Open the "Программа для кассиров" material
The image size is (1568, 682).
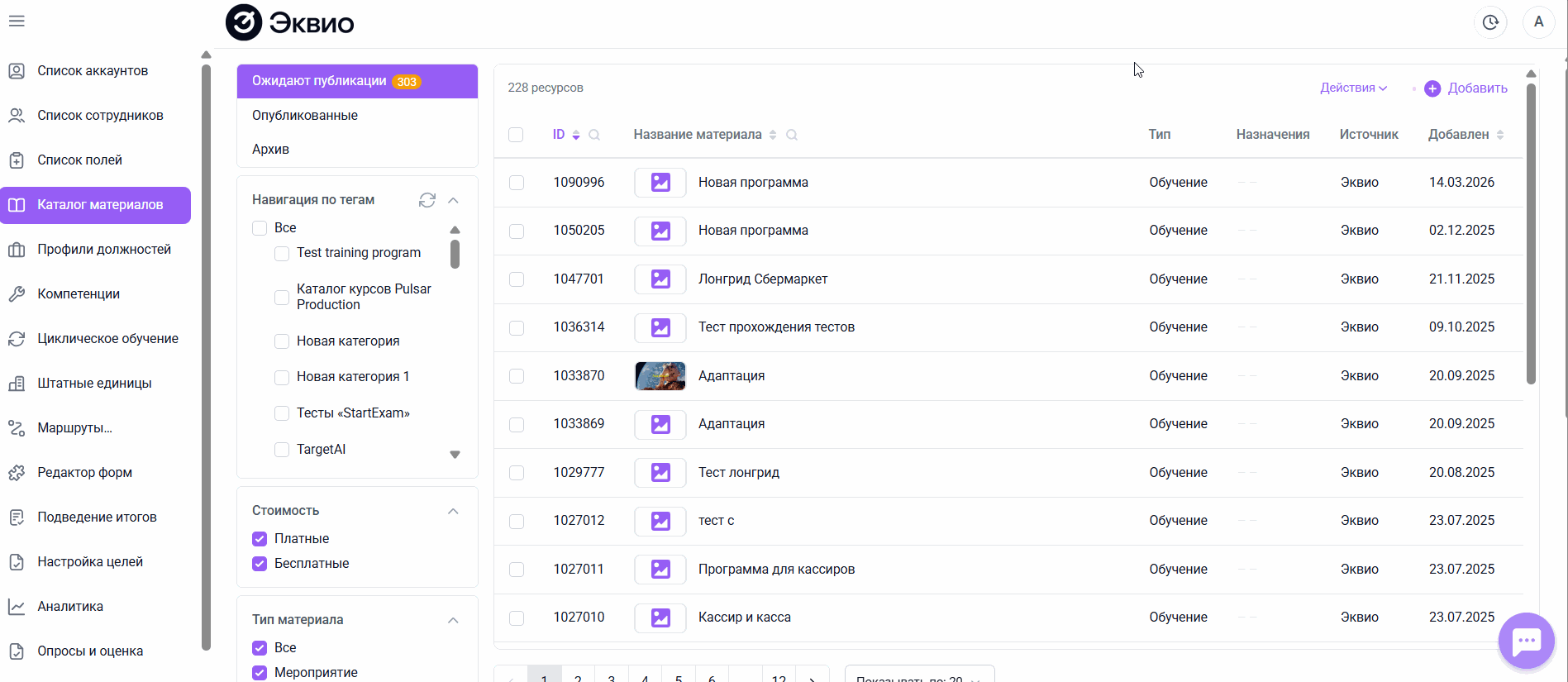point(776,570)
